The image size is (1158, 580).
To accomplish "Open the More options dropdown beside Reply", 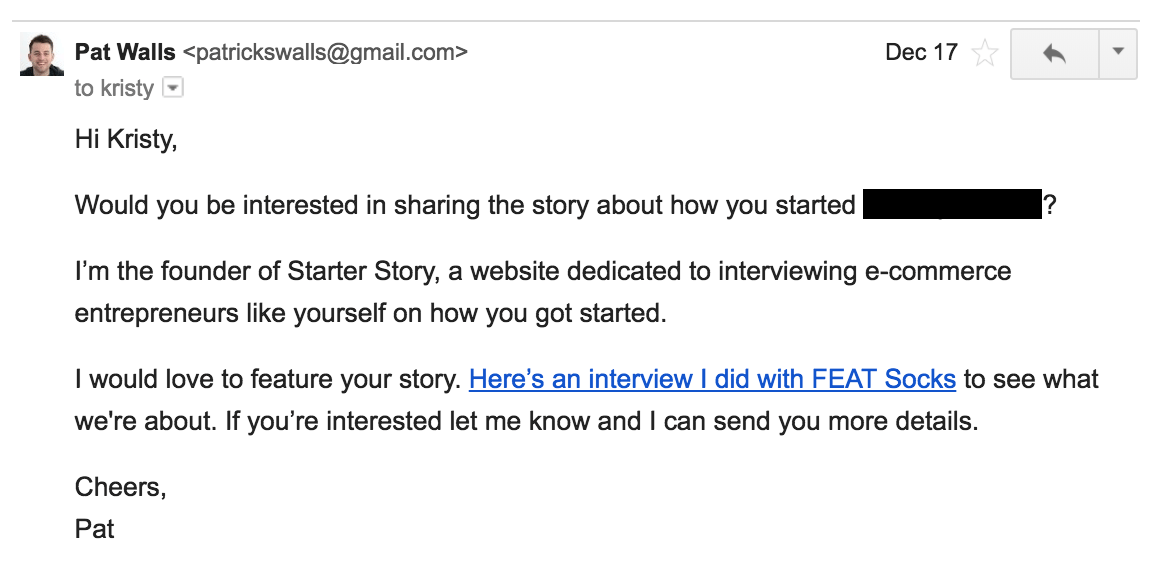I will [x=1118, y=54].
